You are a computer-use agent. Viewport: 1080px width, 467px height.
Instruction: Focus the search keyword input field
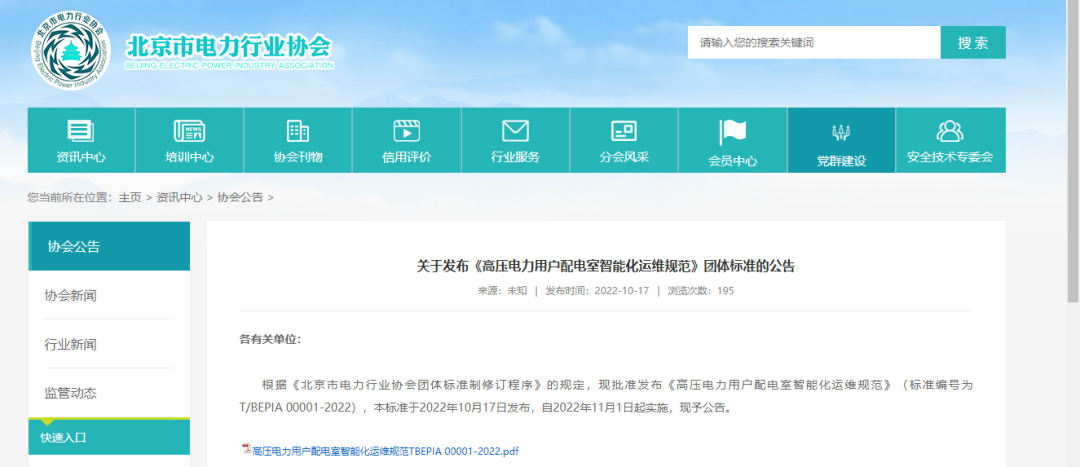[x=813, y=43]
